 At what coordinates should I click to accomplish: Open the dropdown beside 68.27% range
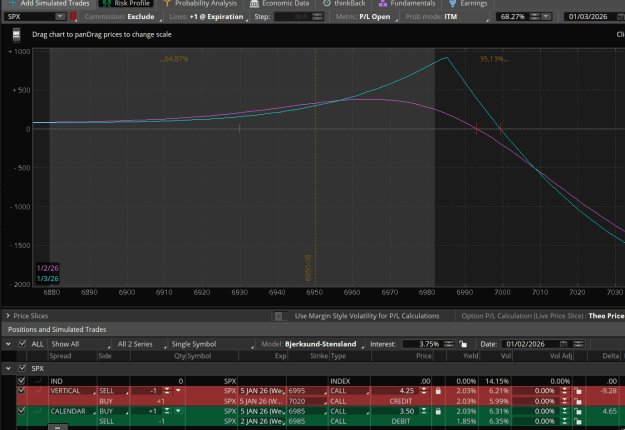click(546, 17)
